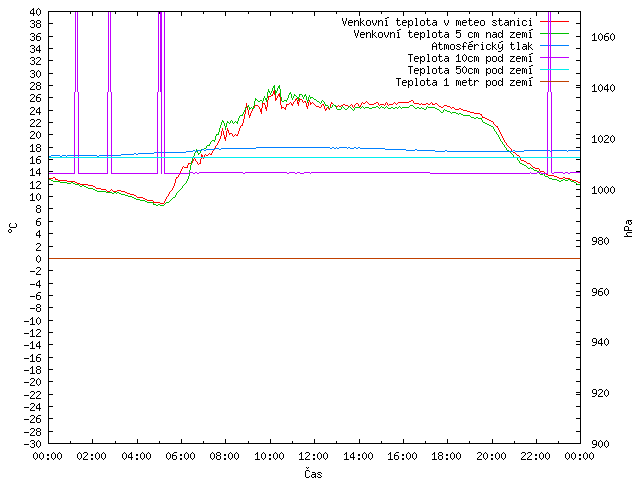The width and height of the screenshot is (640, 480).
Task: Click the x-axis title 'Čas'
Action: (x=313, y=473)
